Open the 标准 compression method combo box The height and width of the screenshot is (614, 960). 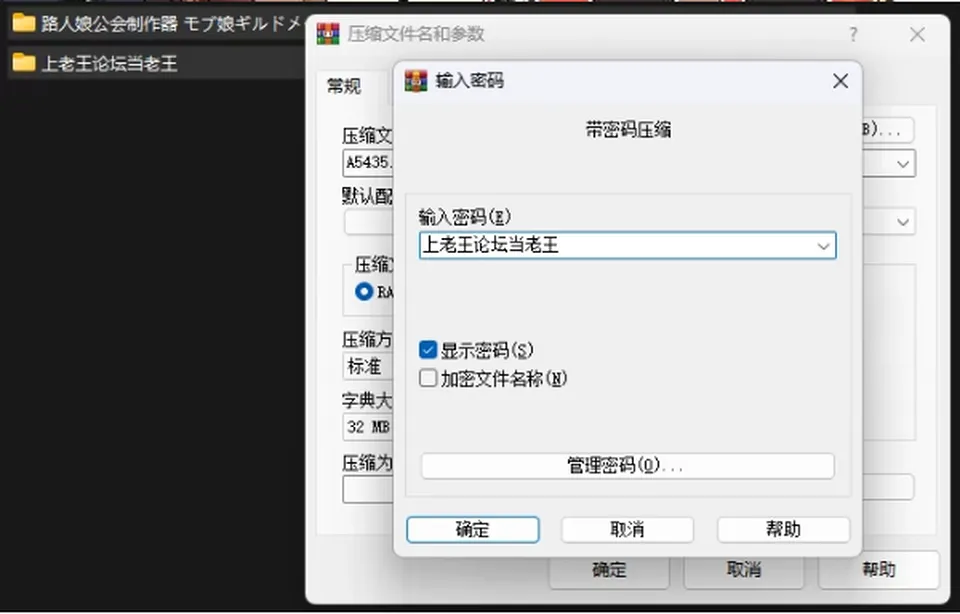368,367
